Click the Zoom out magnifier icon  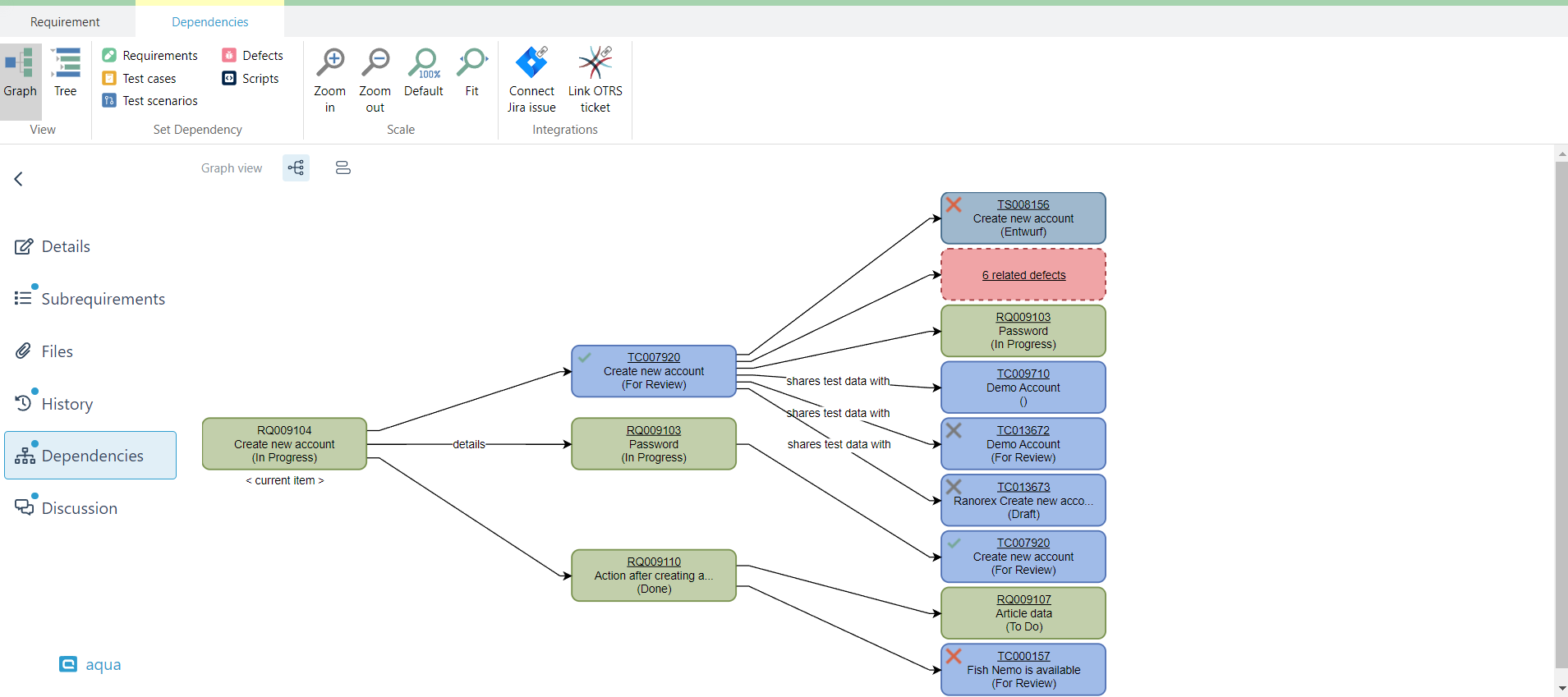[375, 63]
